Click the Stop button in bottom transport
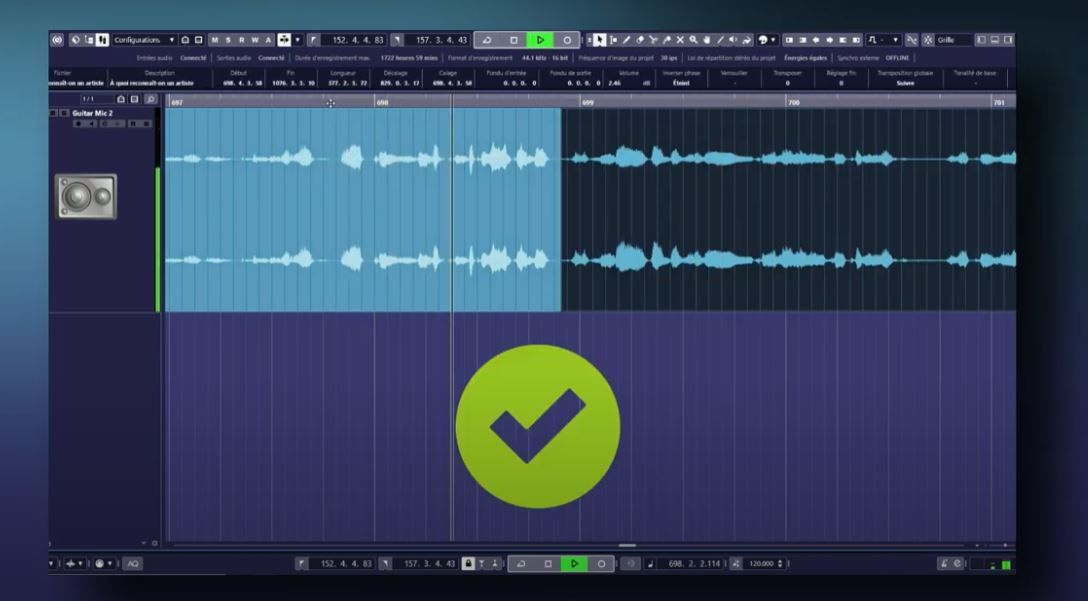The image size is (1088, 601). 547,564
